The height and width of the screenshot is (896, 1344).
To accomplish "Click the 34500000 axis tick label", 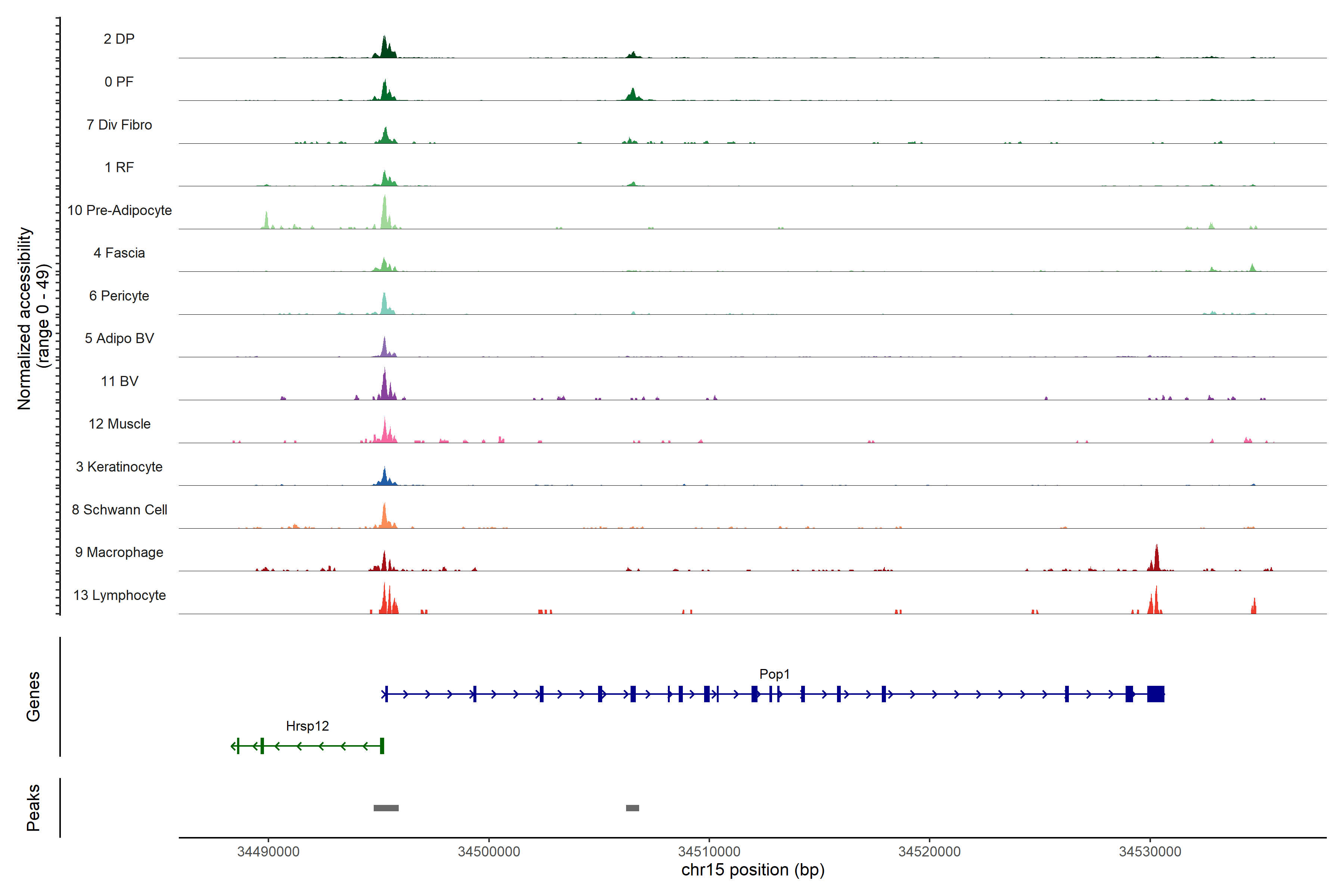I will click(x=489, y=852).
